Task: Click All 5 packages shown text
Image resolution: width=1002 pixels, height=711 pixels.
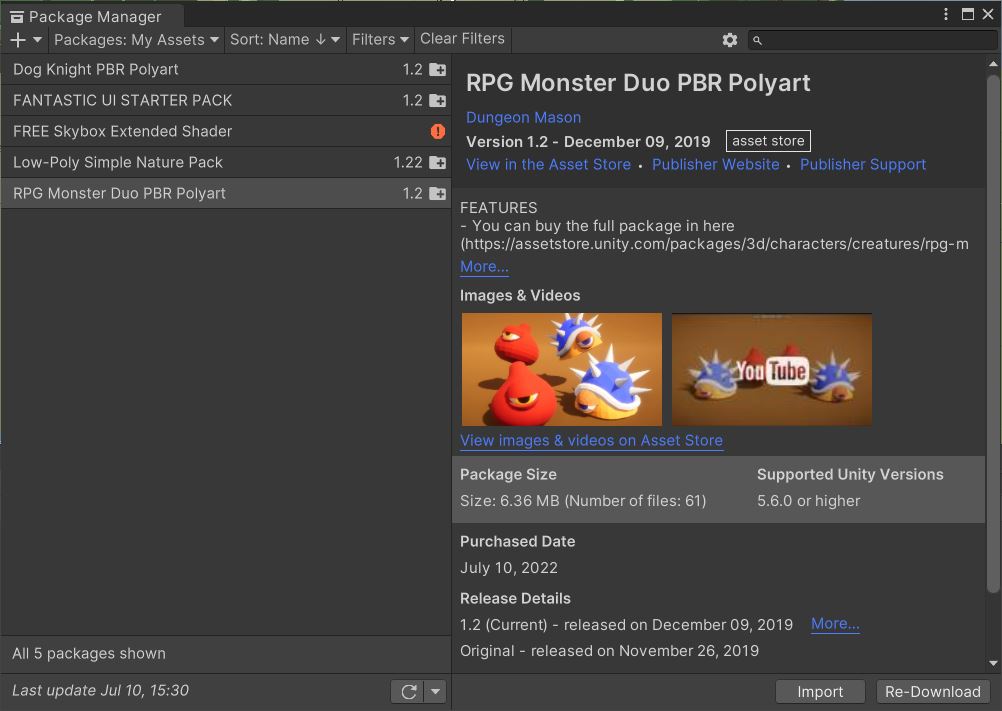Action: tap(89, 654)
